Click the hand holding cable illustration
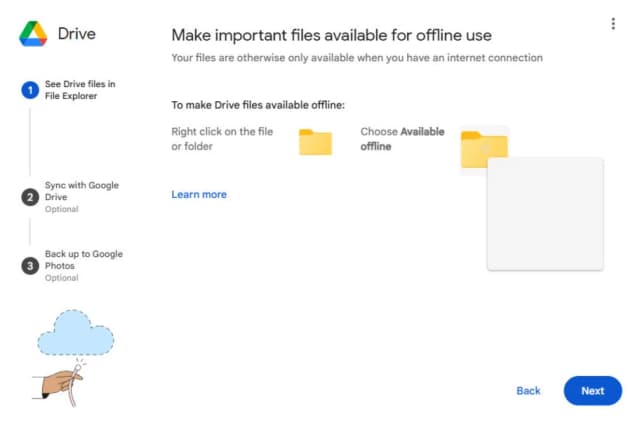 pyautogui.click(x=60, y=384)
